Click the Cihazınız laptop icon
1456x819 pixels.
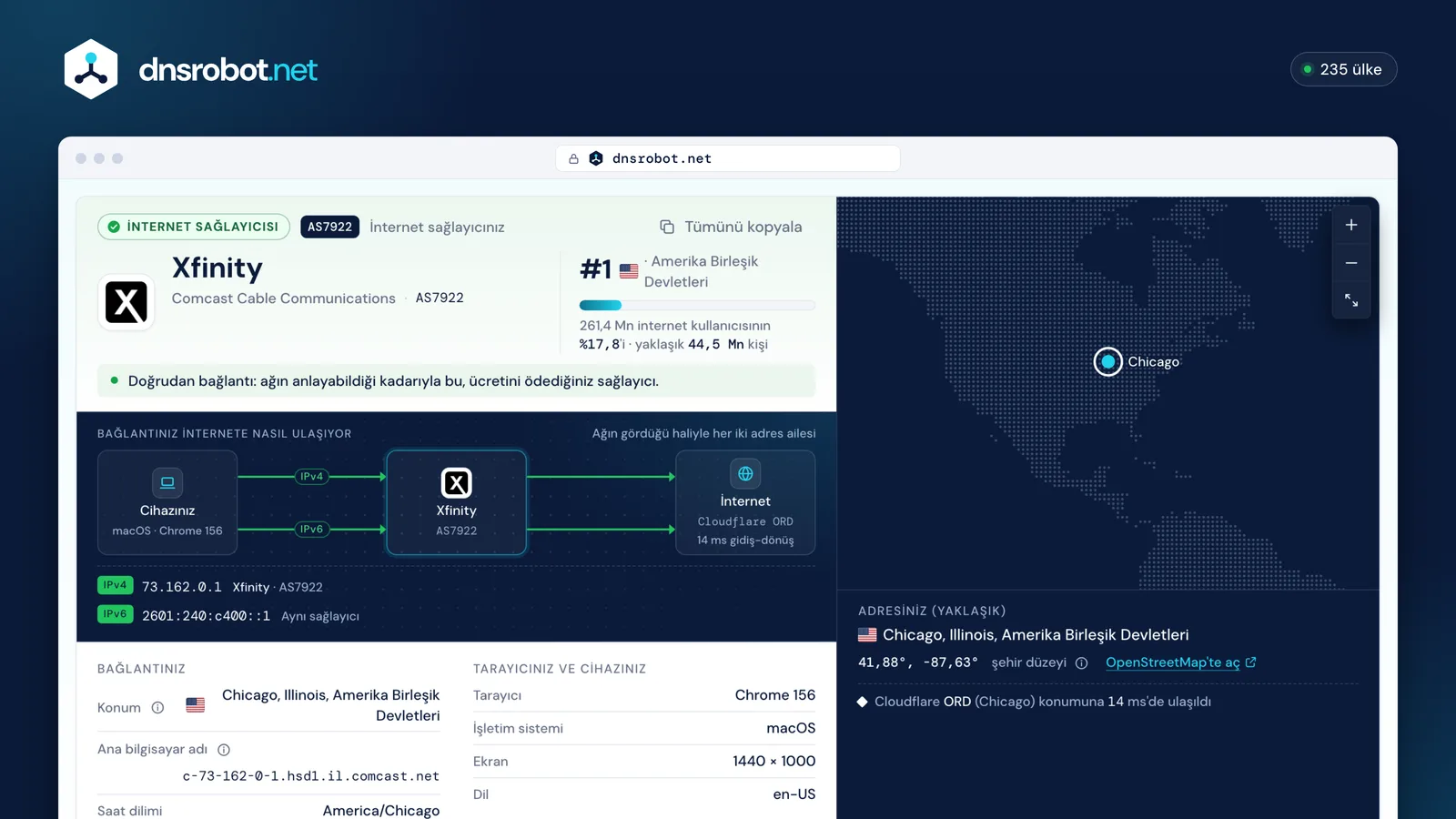click(x=167, y=482)
